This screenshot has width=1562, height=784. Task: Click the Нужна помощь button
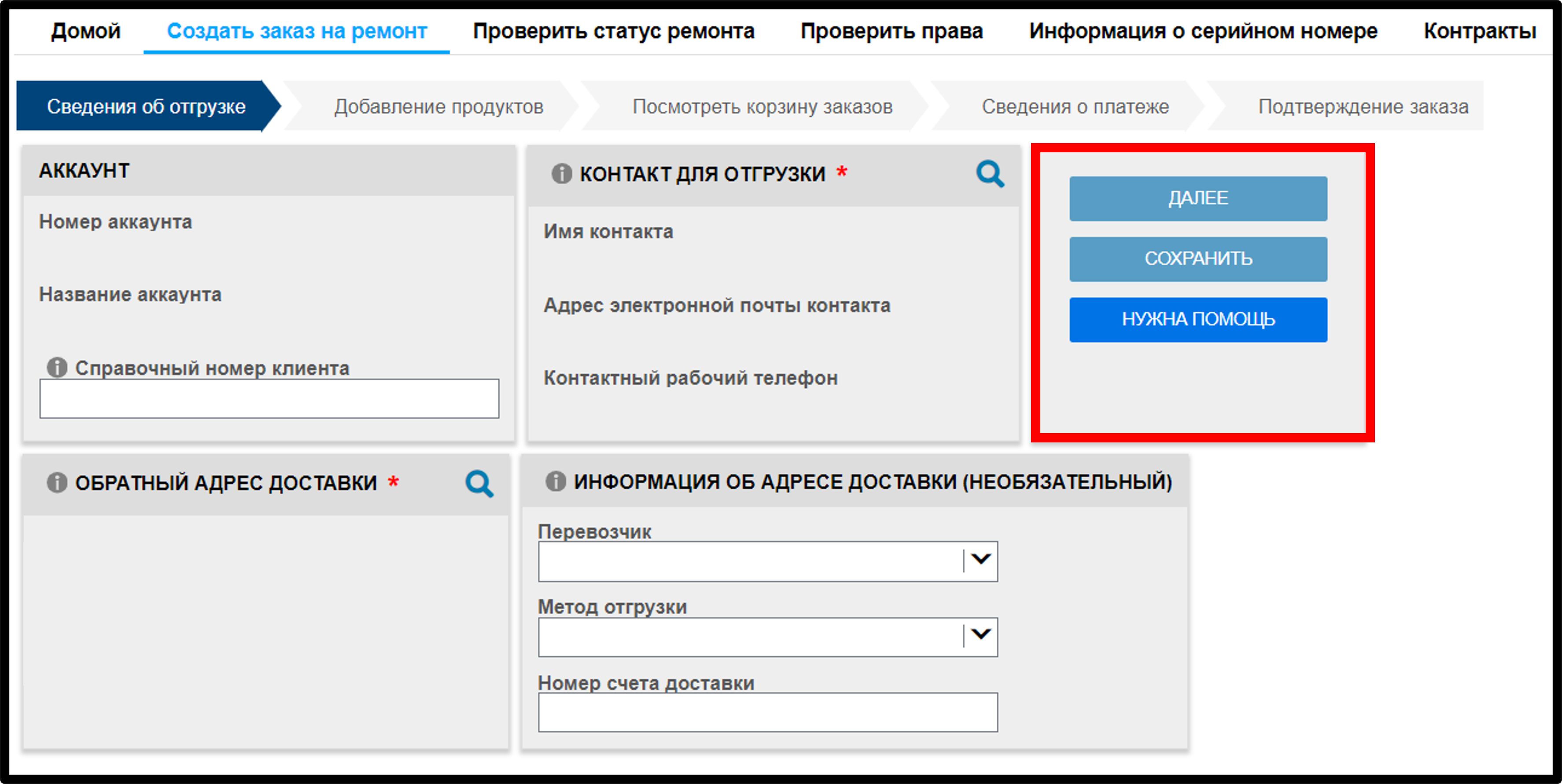pyautogui.click(x=1198, y=320)
